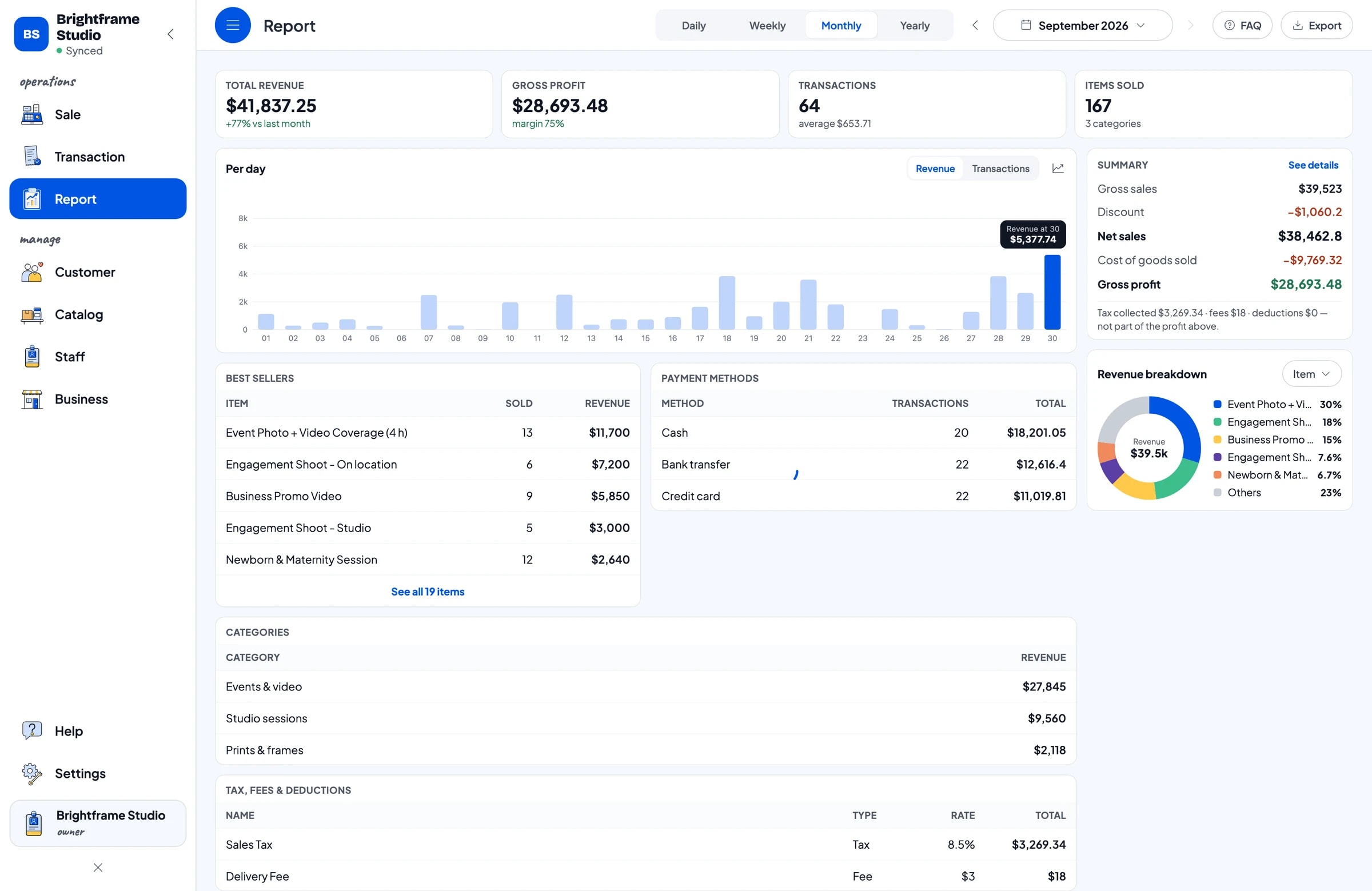Click the day 30 bar in the chart
This screenshot has height=891, width=1372.
pyautogui.click(x=1052, y=291)
